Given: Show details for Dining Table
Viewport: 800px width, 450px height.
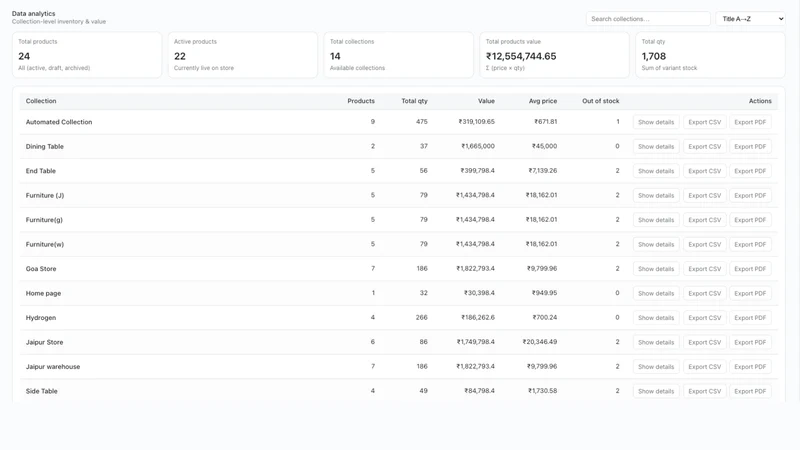Looking at the screenshot, I should [656, 146].
